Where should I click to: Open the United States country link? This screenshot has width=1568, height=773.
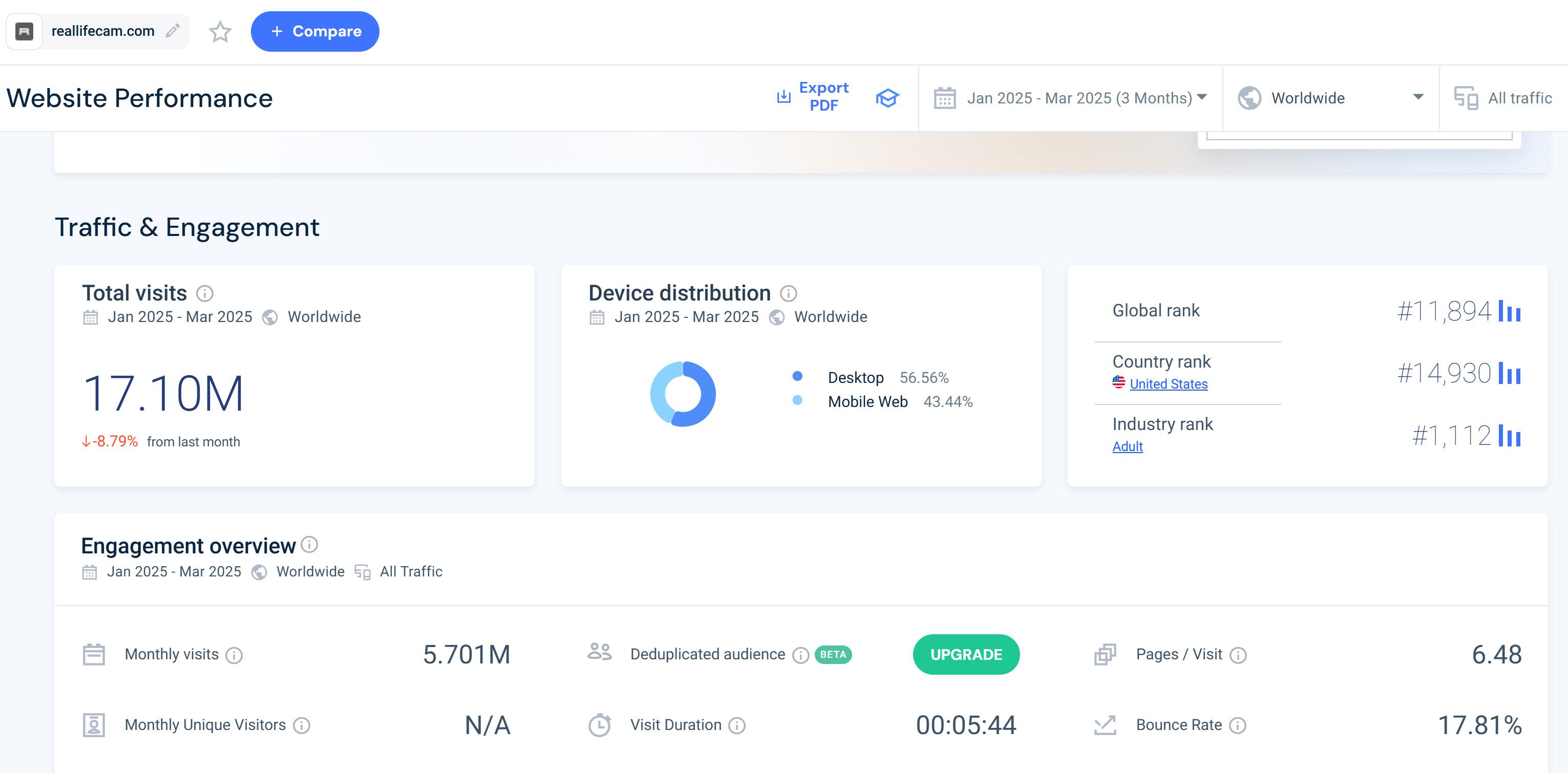tap(1168, 384)
